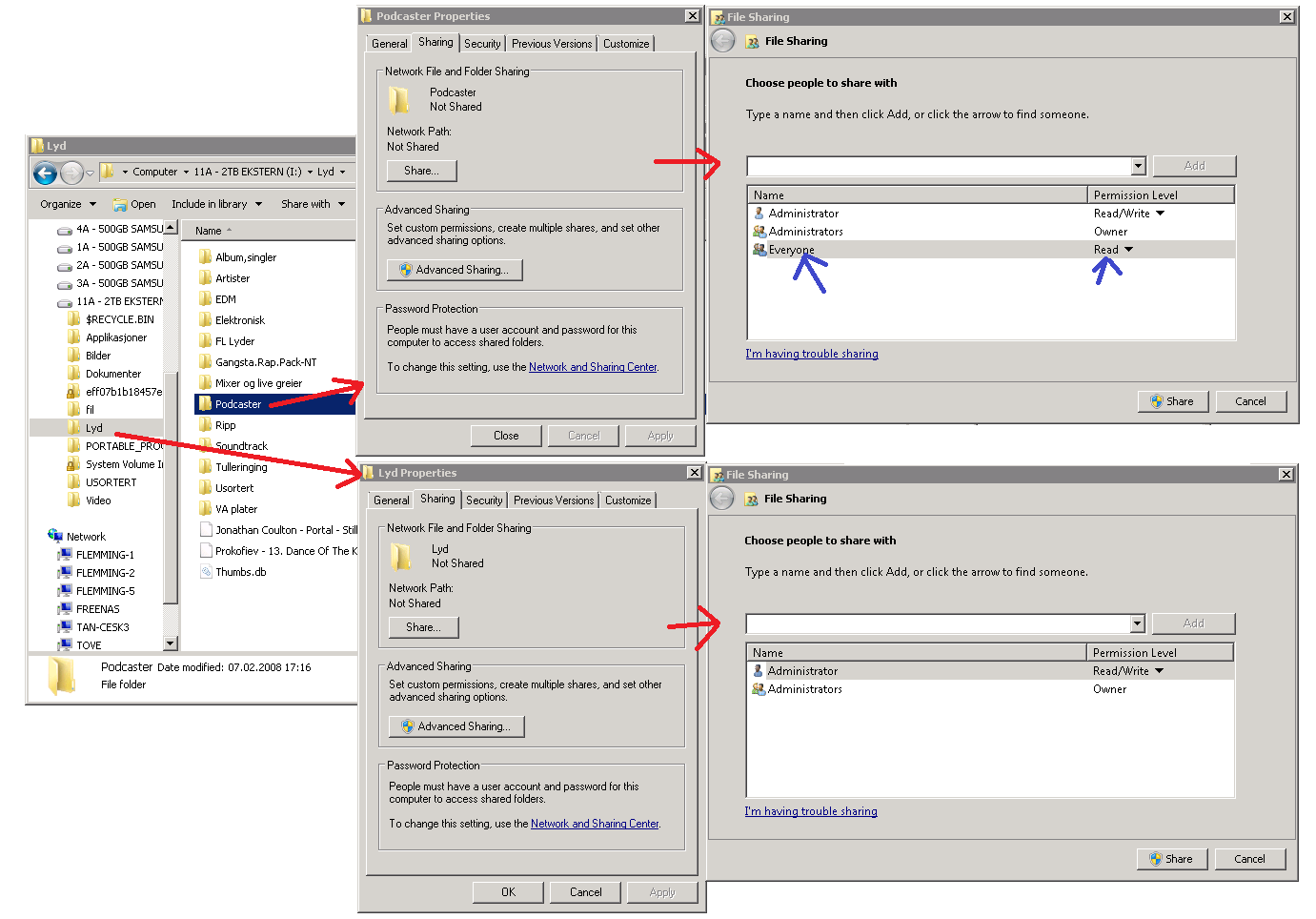The image size is (1316, 919).
Task: Open the Organize dropdown in Explorer
Action: click(x=68, y=204)
